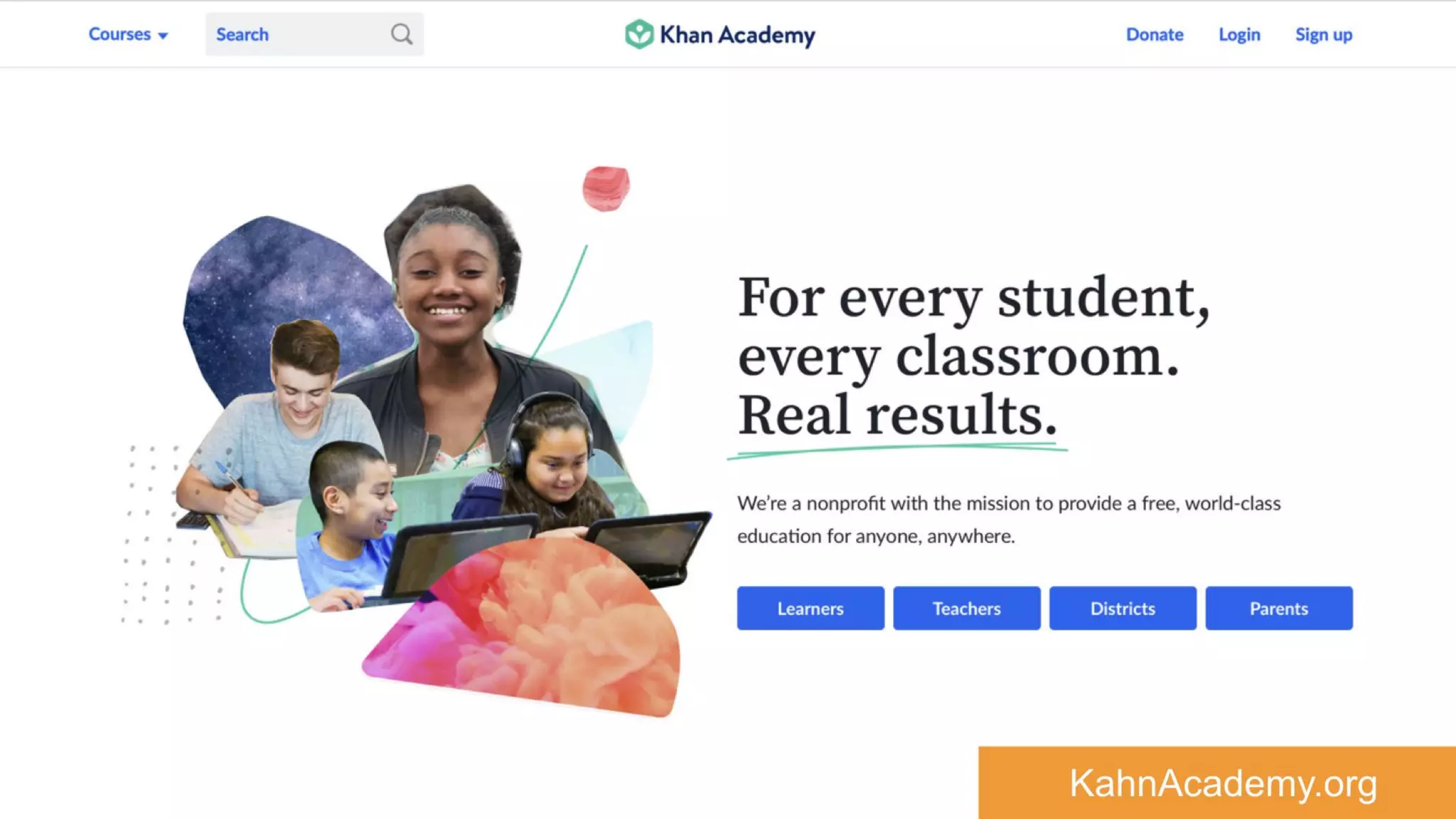The width and height of the screenshot is (1456, 819).
Task: Focus the Search input field
Action: coord(314,34)
